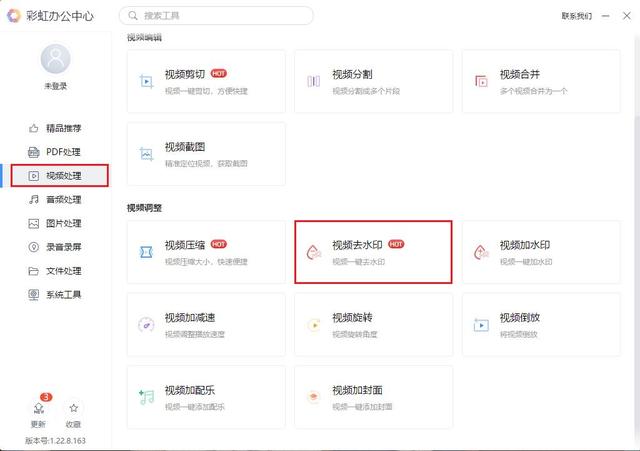Open 图片处理 in the sidebar
Image resolution: width=640 pixels, height=451 pixels.
pos(56,223)
